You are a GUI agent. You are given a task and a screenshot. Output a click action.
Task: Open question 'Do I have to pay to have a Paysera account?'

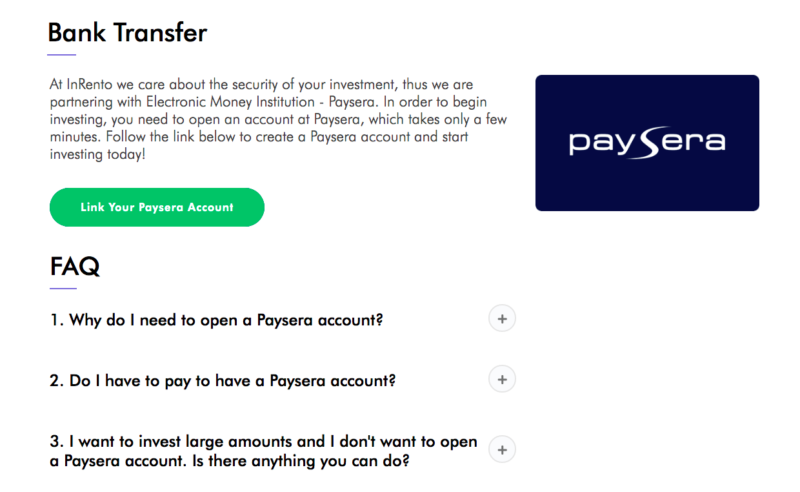(x=222, y=381)
